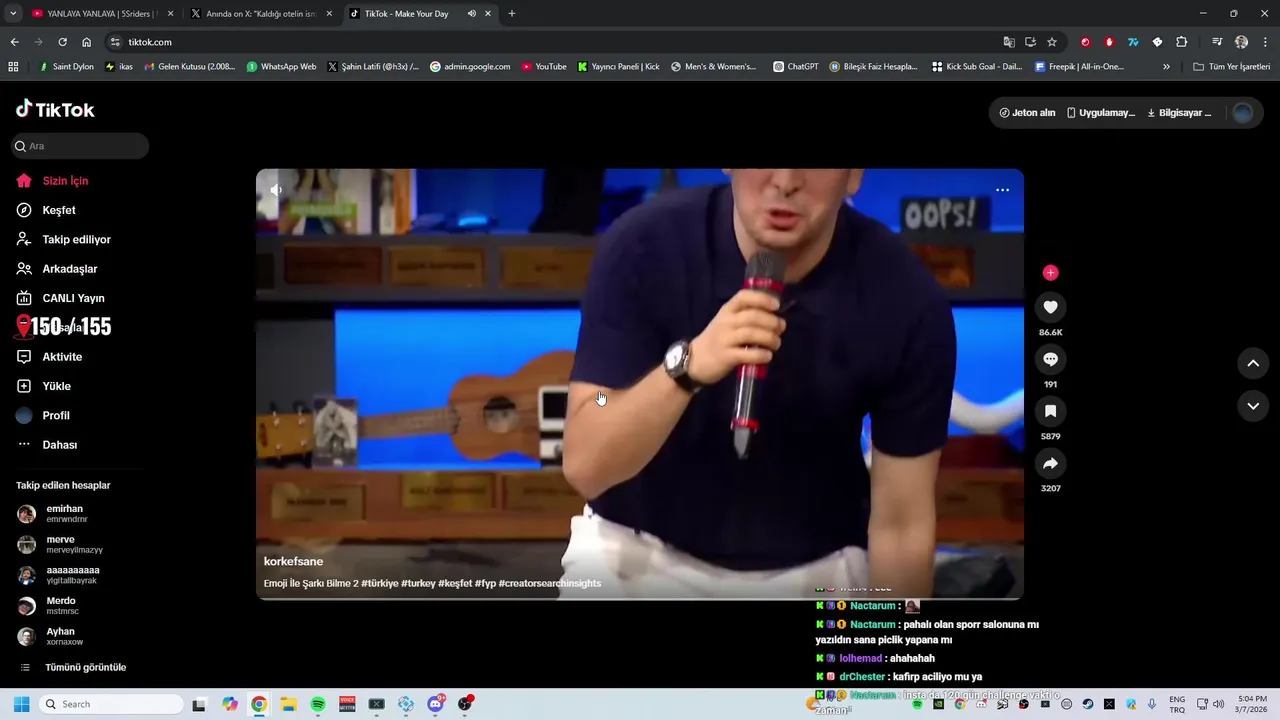Mute the TikTok tab audio icon
Image resolution: width=1280 pixels, height=720 pixels.
(471, 14)
